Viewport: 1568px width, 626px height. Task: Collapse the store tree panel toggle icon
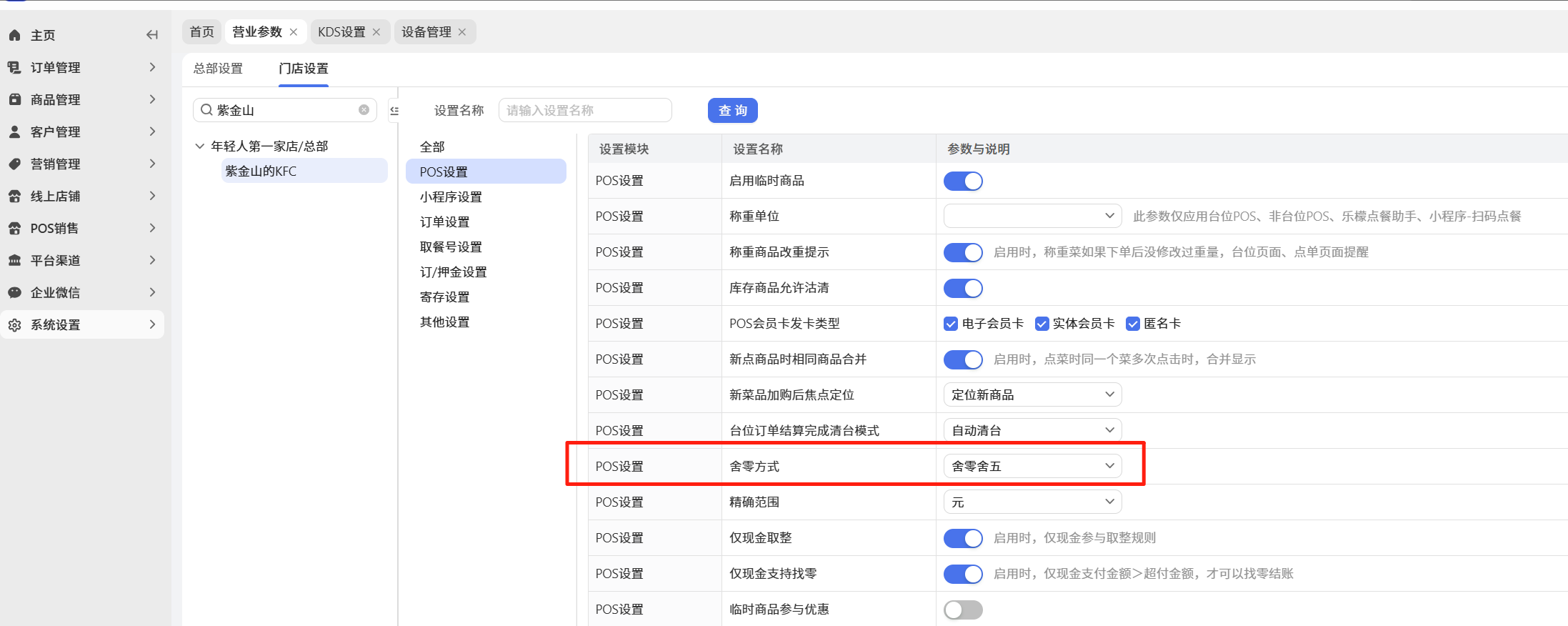tap(394, 111)
